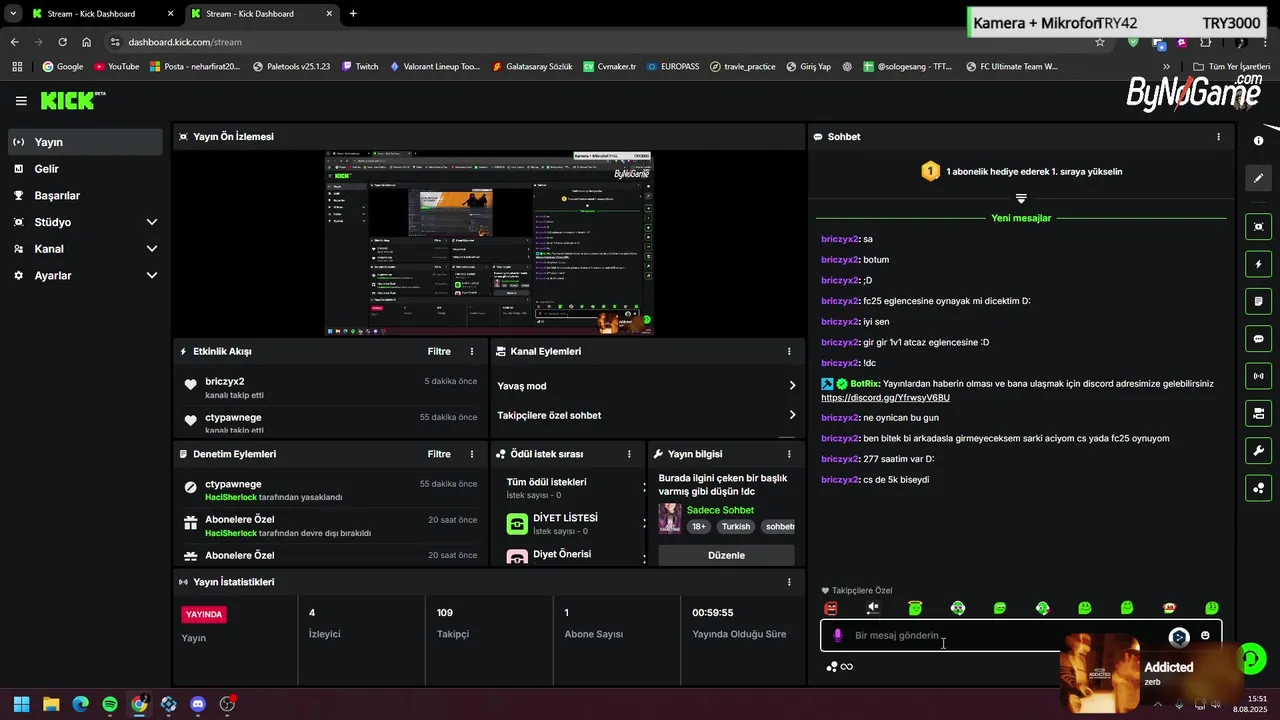Show more bookmarks with the double chevron
The width and height of the screenshot is (1280, 720).
pyautogui.click(x=1166, y=67)
